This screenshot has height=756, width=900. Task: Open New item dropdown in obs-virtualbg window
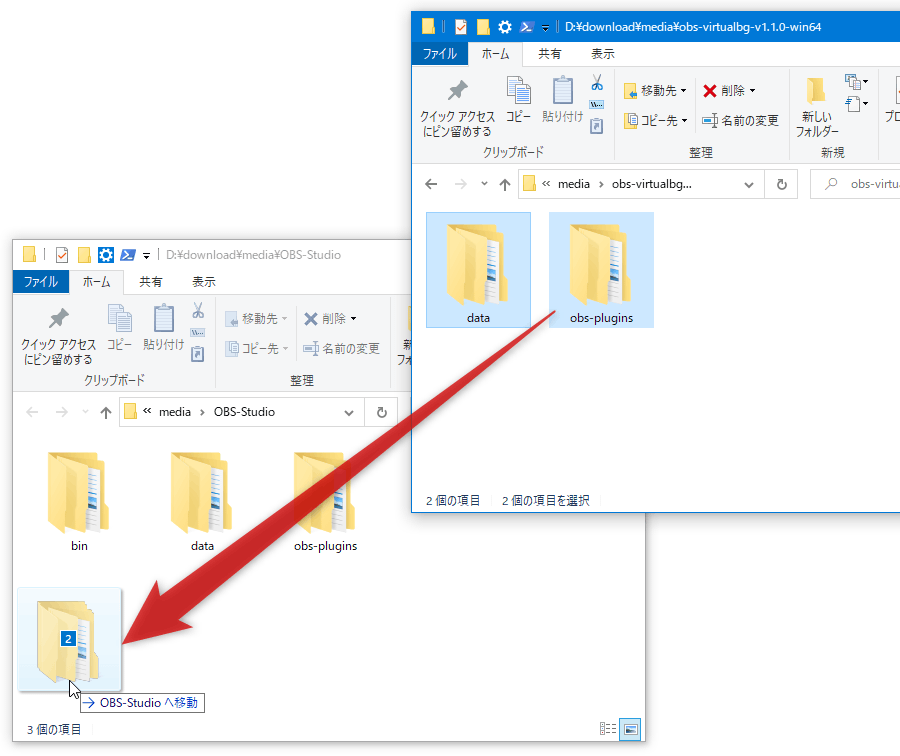[856, 82]
